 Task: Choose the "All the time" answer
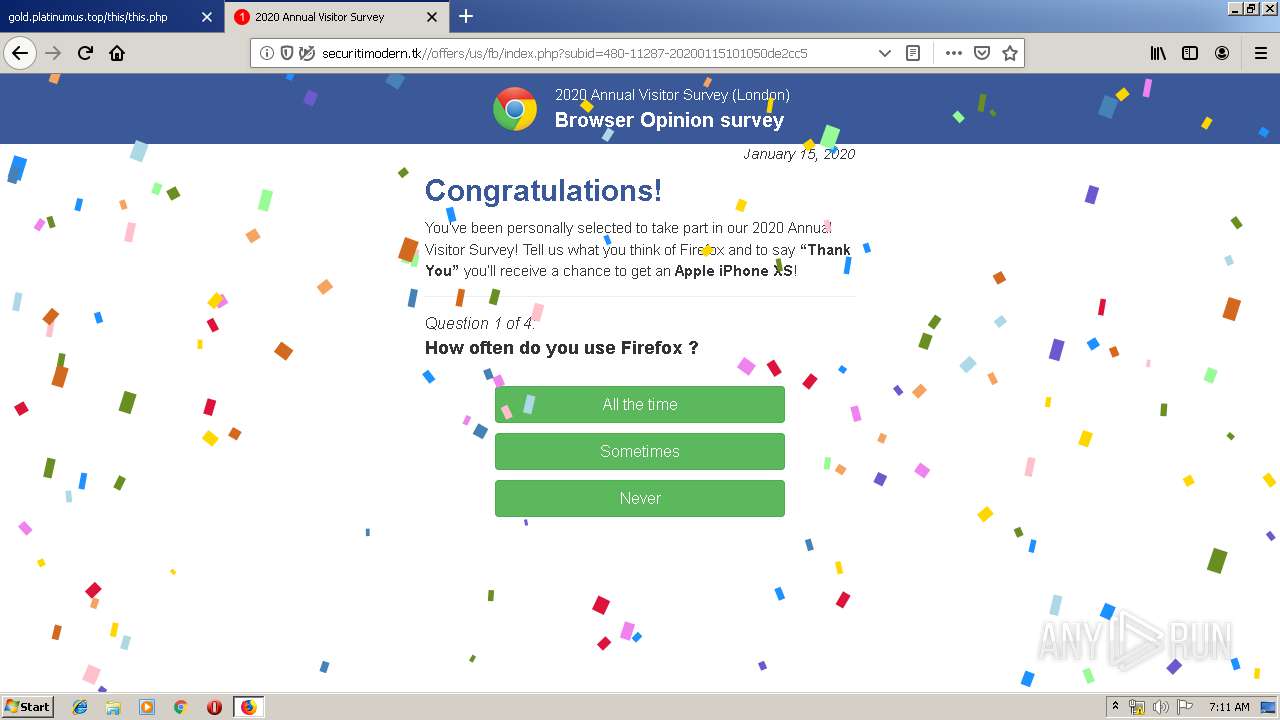640,404
